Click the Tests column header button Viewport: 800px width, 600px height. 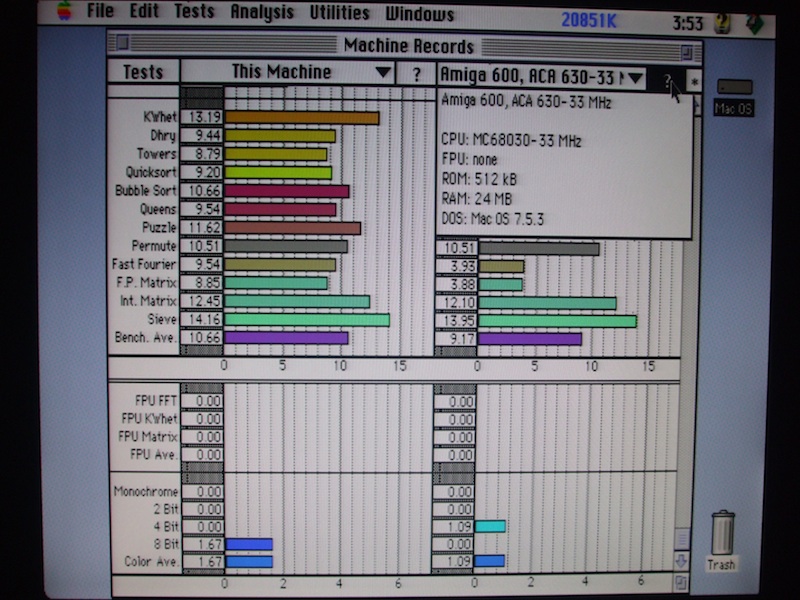(143, 72)
